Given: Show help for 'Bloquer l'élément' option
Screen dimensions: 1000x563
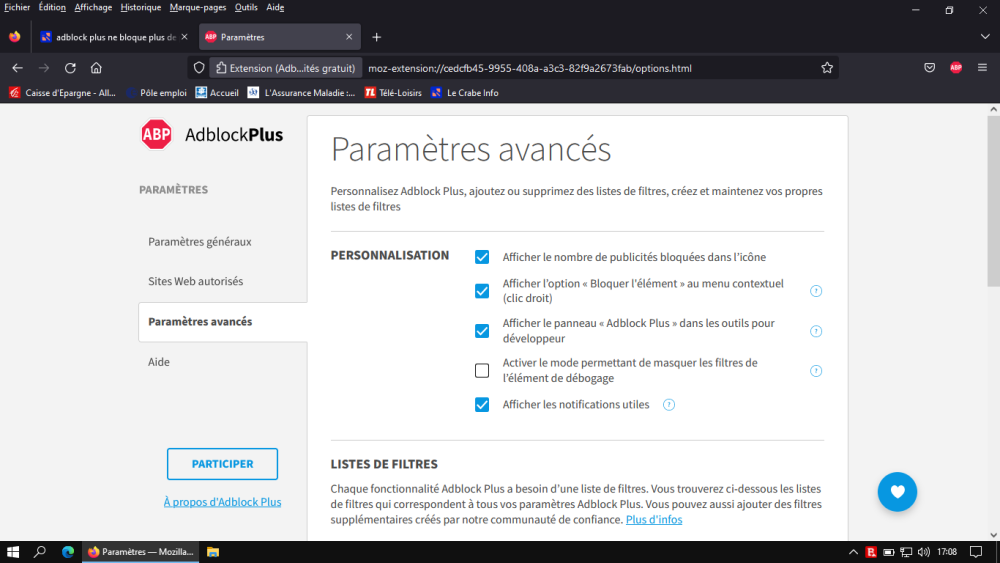Looking at the screenshot, I should pyautogui.click(x=816, y=291).
